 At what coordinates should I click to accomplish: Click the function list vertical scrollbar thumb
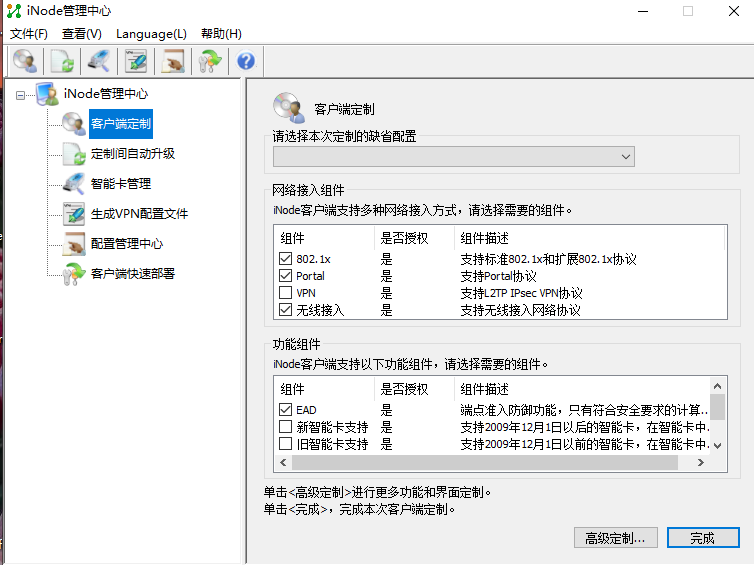coord(717,407)
